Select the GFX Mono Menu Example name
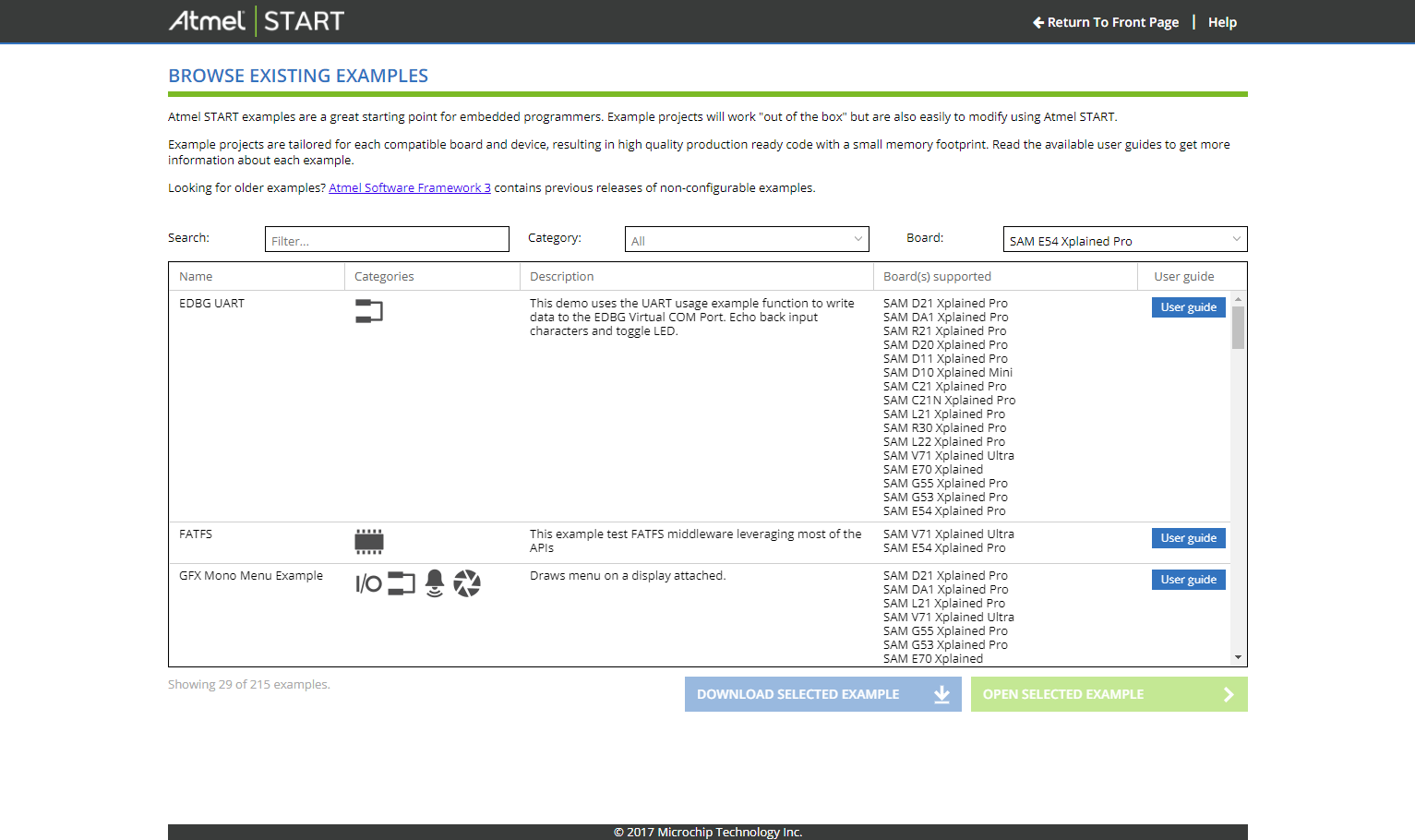Viewport: 1415px width, 840px height. click(x=251, y=575)
